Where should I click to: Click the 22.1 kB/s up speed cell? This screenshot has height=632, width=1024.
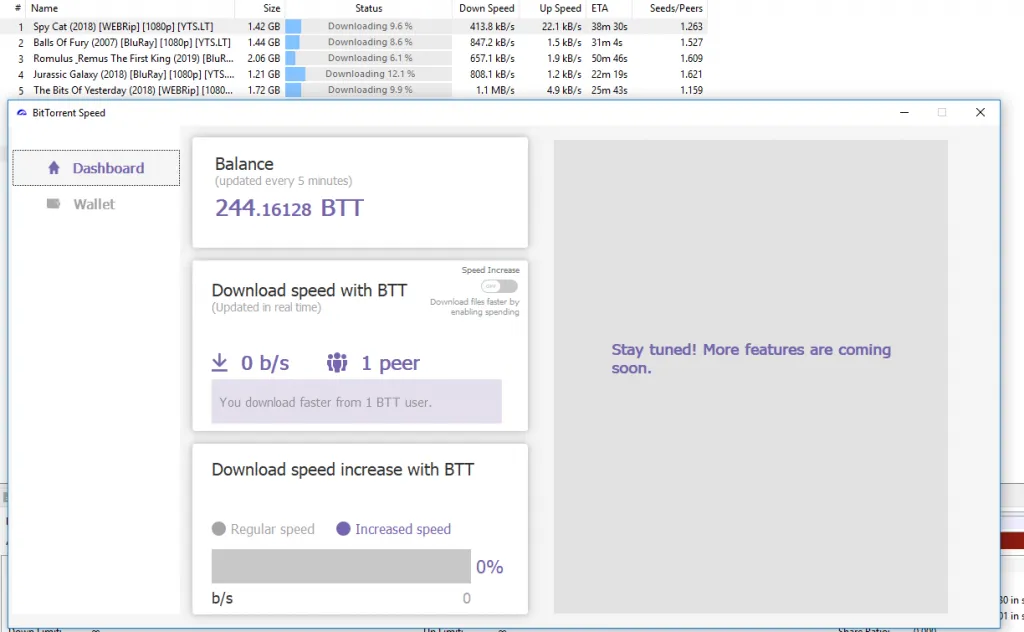click(562, 26)
